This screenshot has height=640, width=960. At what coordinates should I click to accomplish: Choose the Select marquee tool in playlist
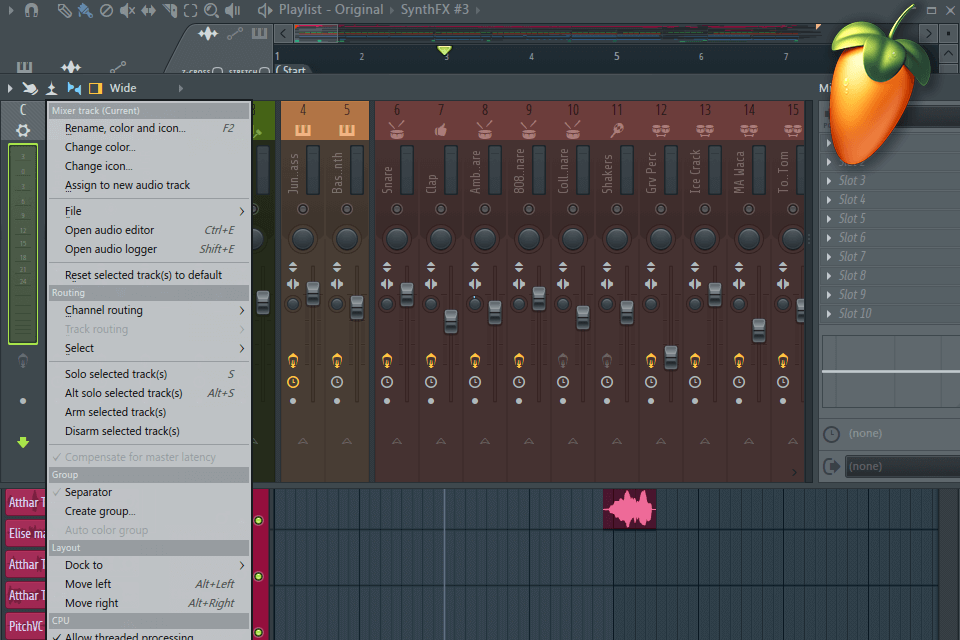tap(190, 10)
